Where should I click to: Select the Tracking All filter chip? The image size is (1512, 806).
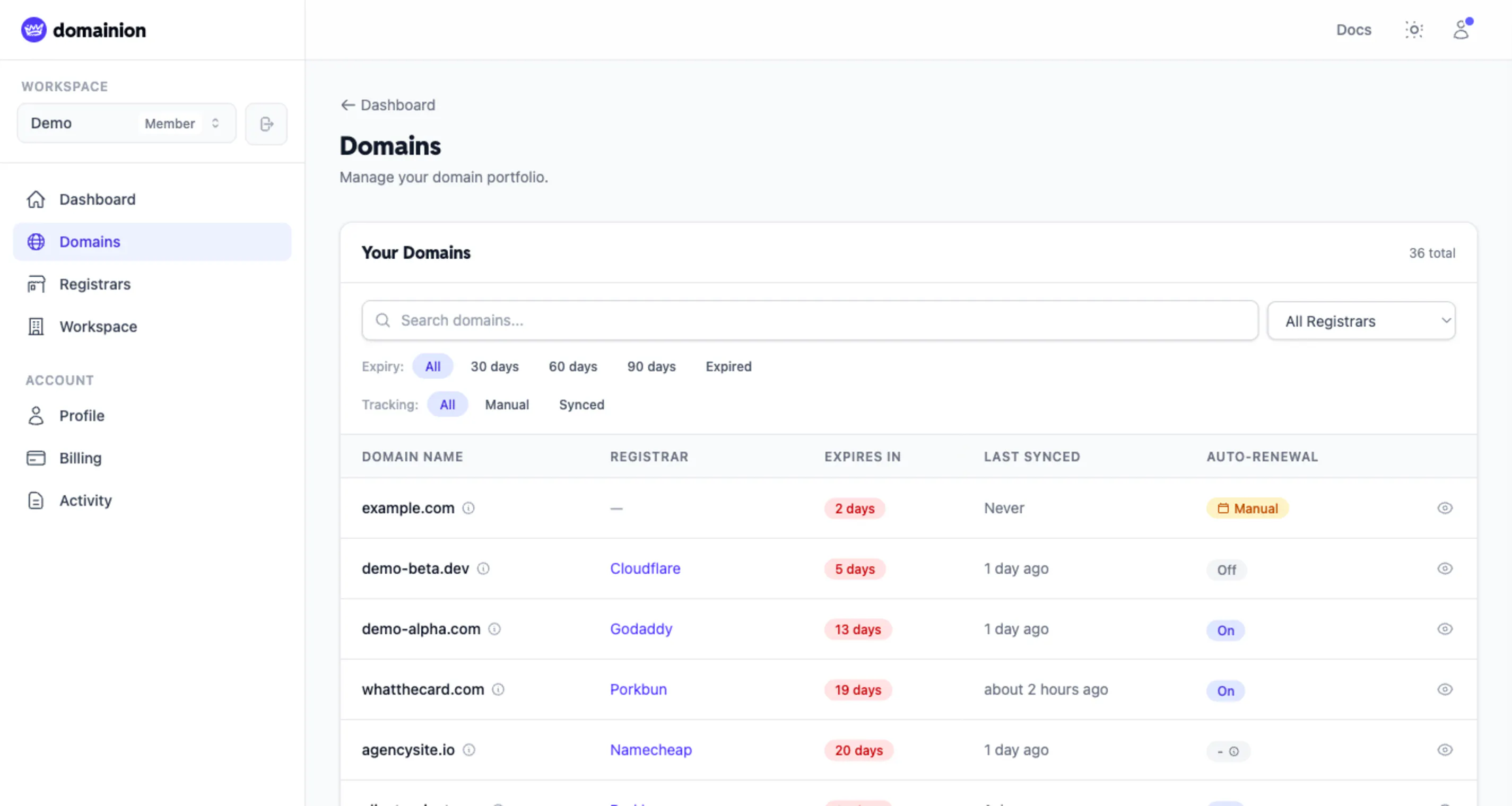click(447, 405)
